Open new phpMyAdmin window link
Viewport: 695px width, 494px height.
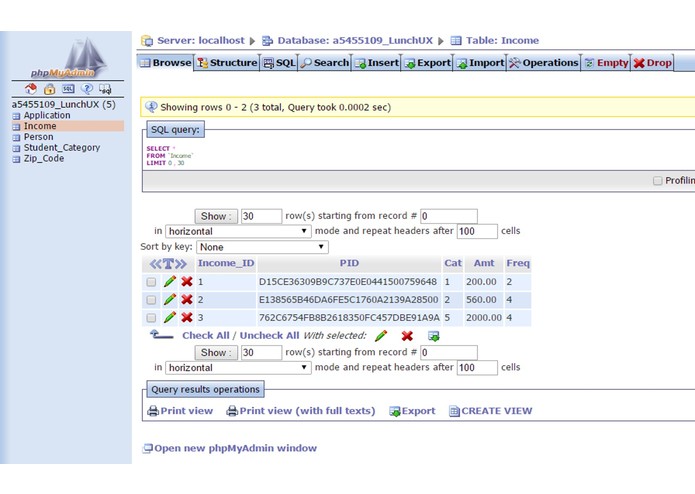tap(230, 448)
